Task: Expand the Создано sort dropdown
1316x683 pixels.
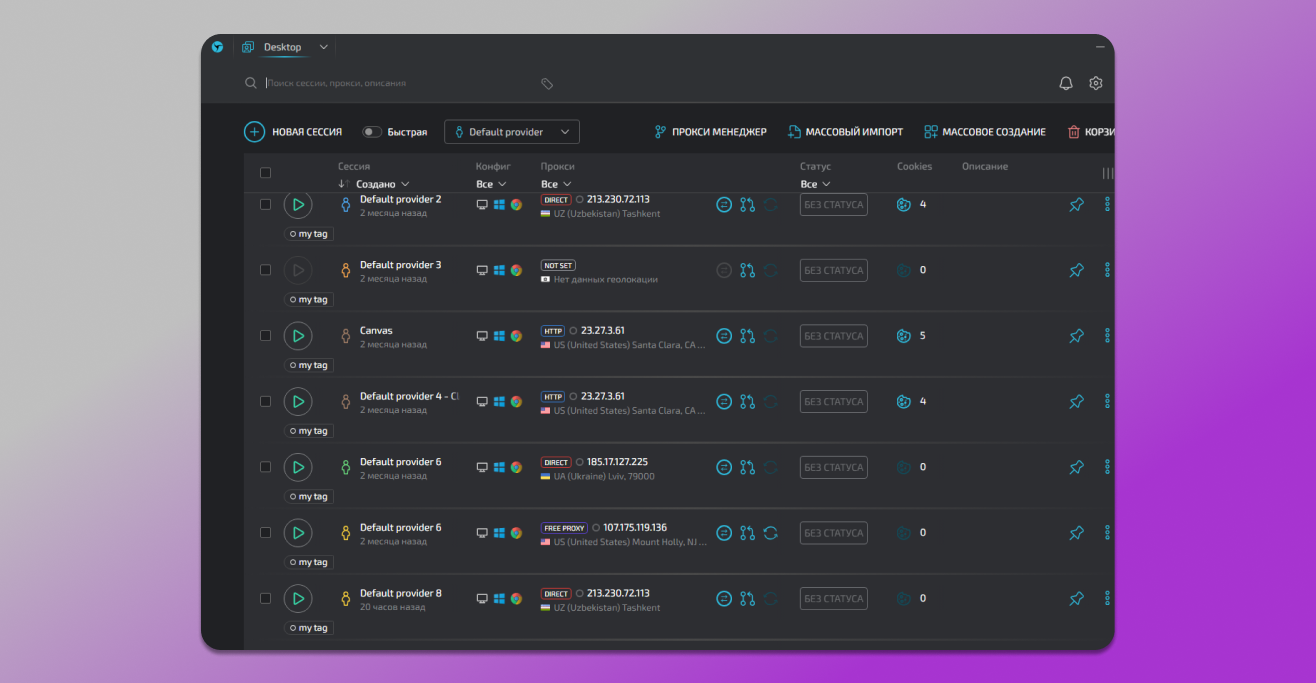Action: click(x=383, y=184)
